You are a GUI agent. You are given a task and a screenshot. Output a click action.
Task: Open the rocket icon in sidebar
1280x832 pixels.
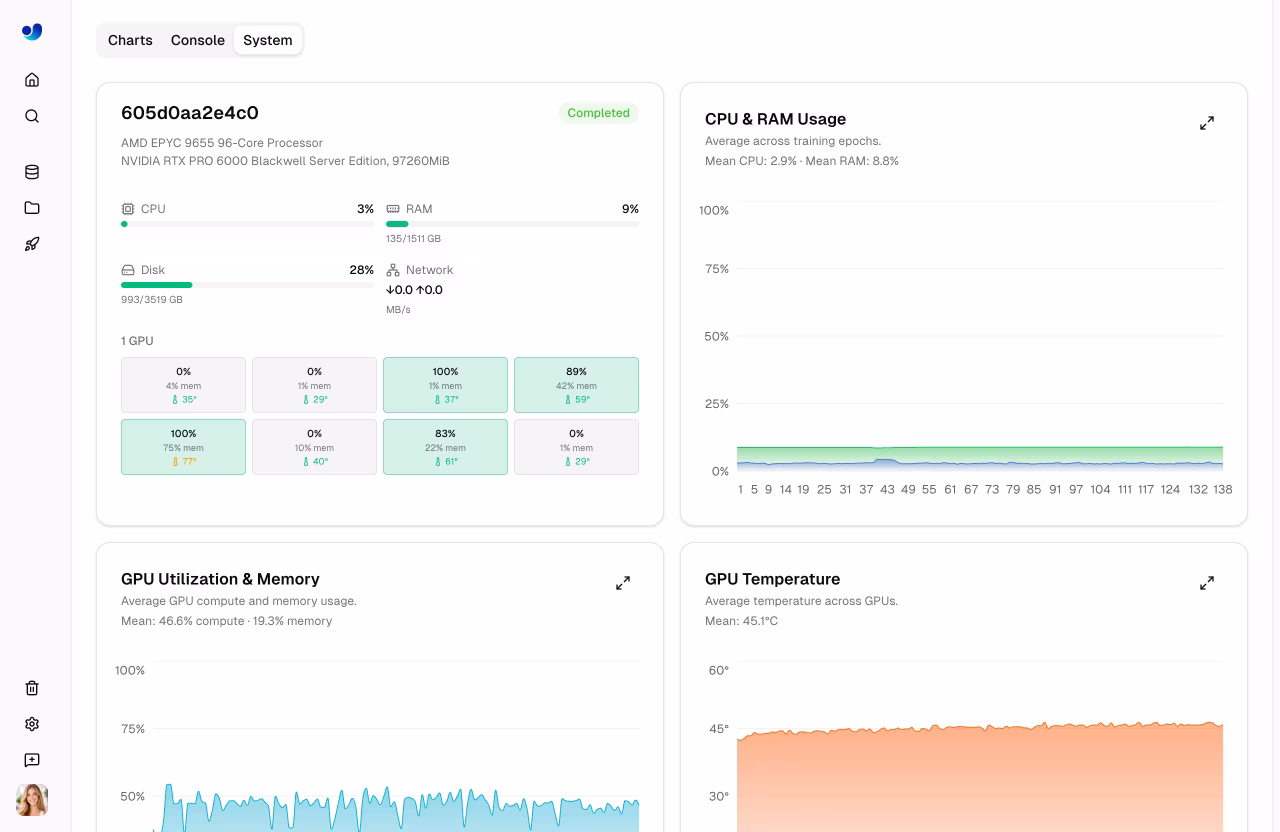click(x=32, y=244)
